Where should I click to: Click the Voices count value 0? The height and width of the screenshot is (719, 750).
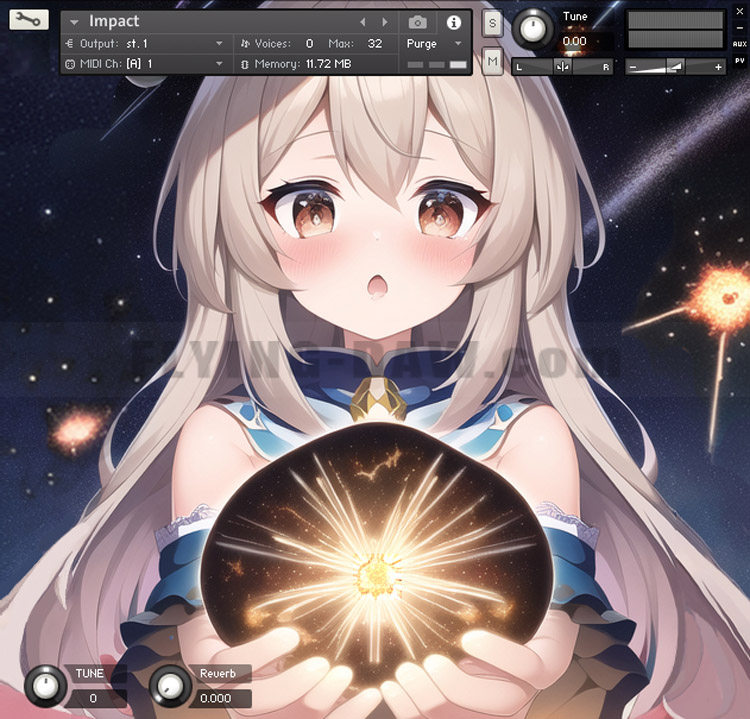309,44
